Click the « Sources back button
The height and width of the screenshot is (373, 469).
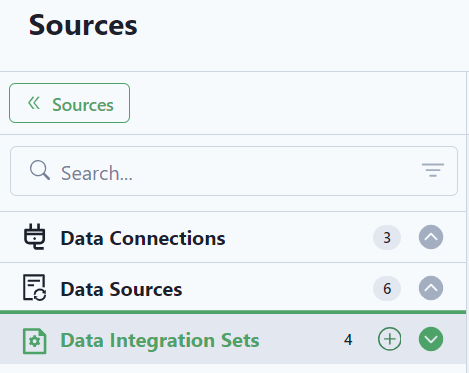coord(69,103)
